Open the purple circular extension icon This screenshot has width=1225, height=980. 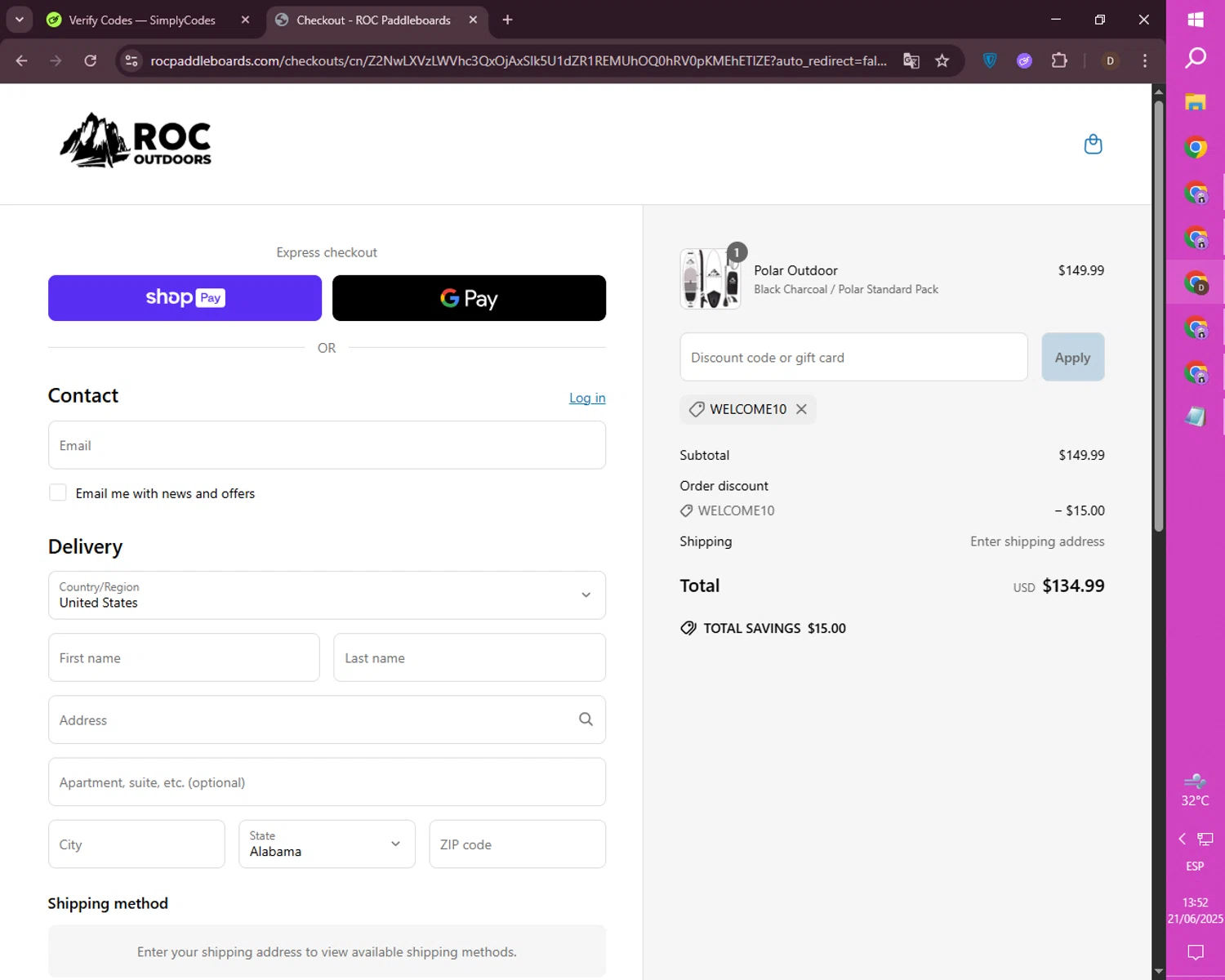1024,60
